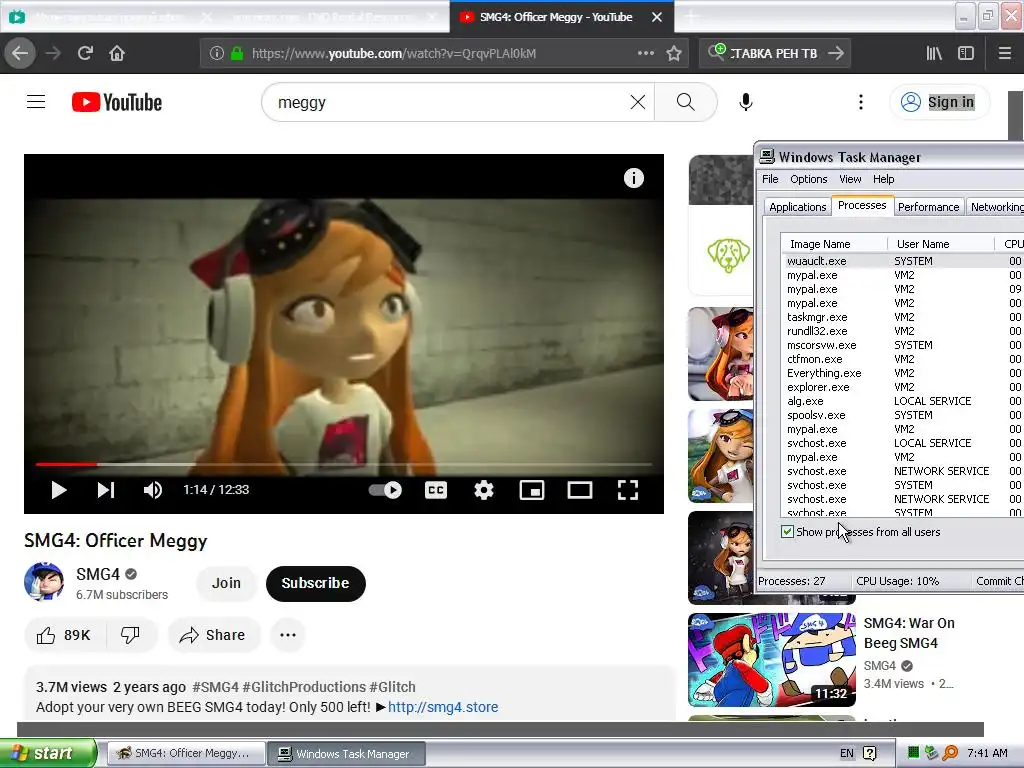The width and height of the screenshot is (1024, 768).
Task: Sign in to YouTube
Action: 939,102
